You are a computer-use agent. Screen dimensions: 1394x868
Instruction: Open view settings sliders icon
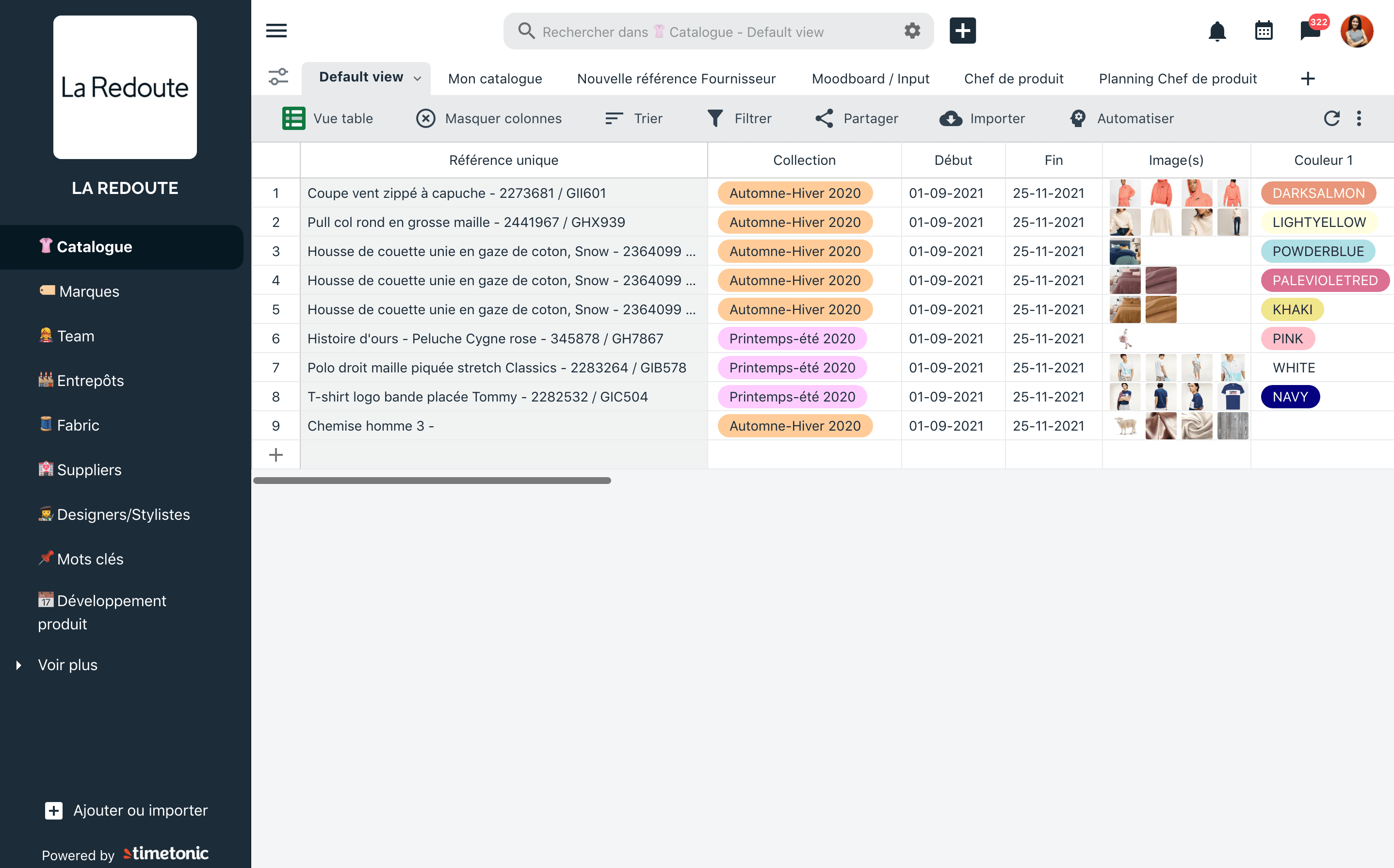278,77
